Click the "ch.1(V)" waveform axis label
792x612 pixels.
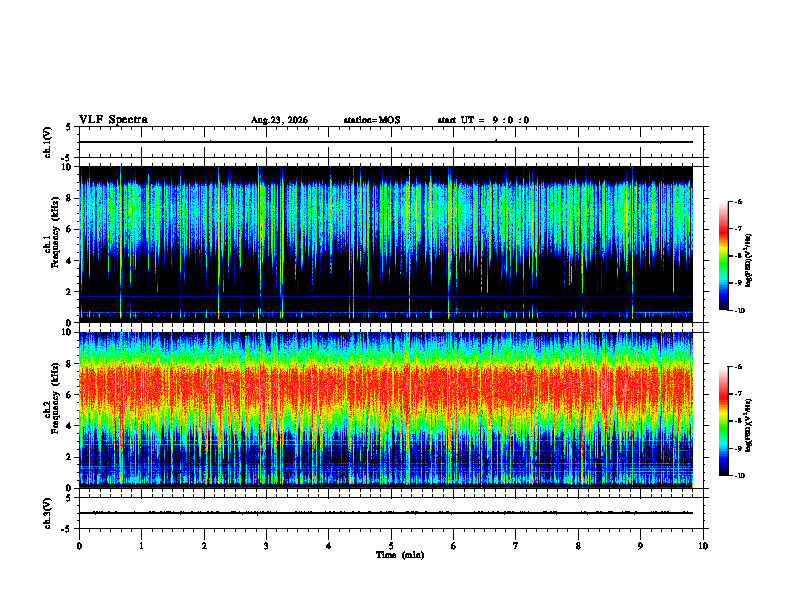tap(48, 142)
